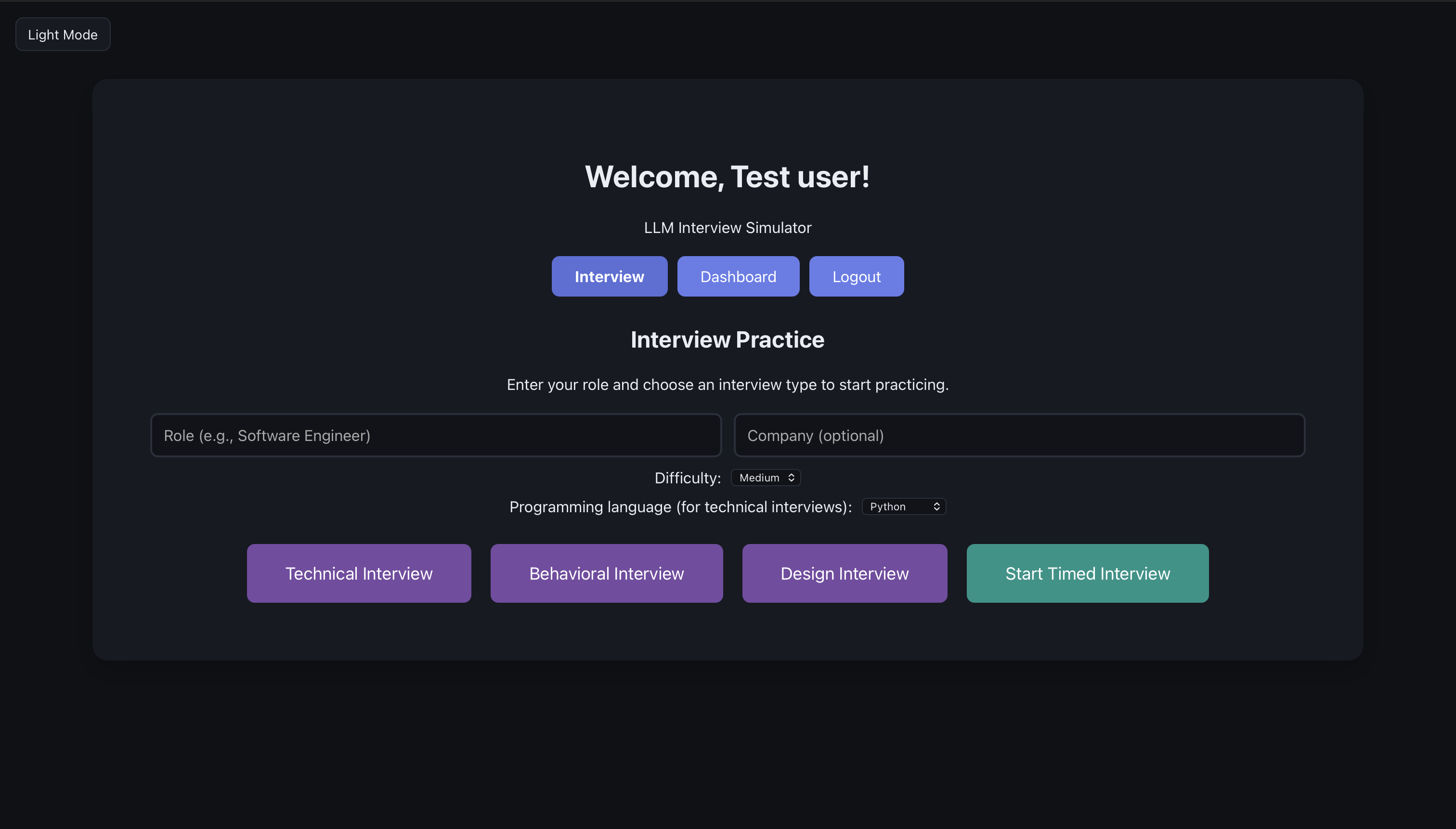Screen dimensions: 1456x829
Task: Click the Difficulty dropdown chevron arrows
Action: 791,478
